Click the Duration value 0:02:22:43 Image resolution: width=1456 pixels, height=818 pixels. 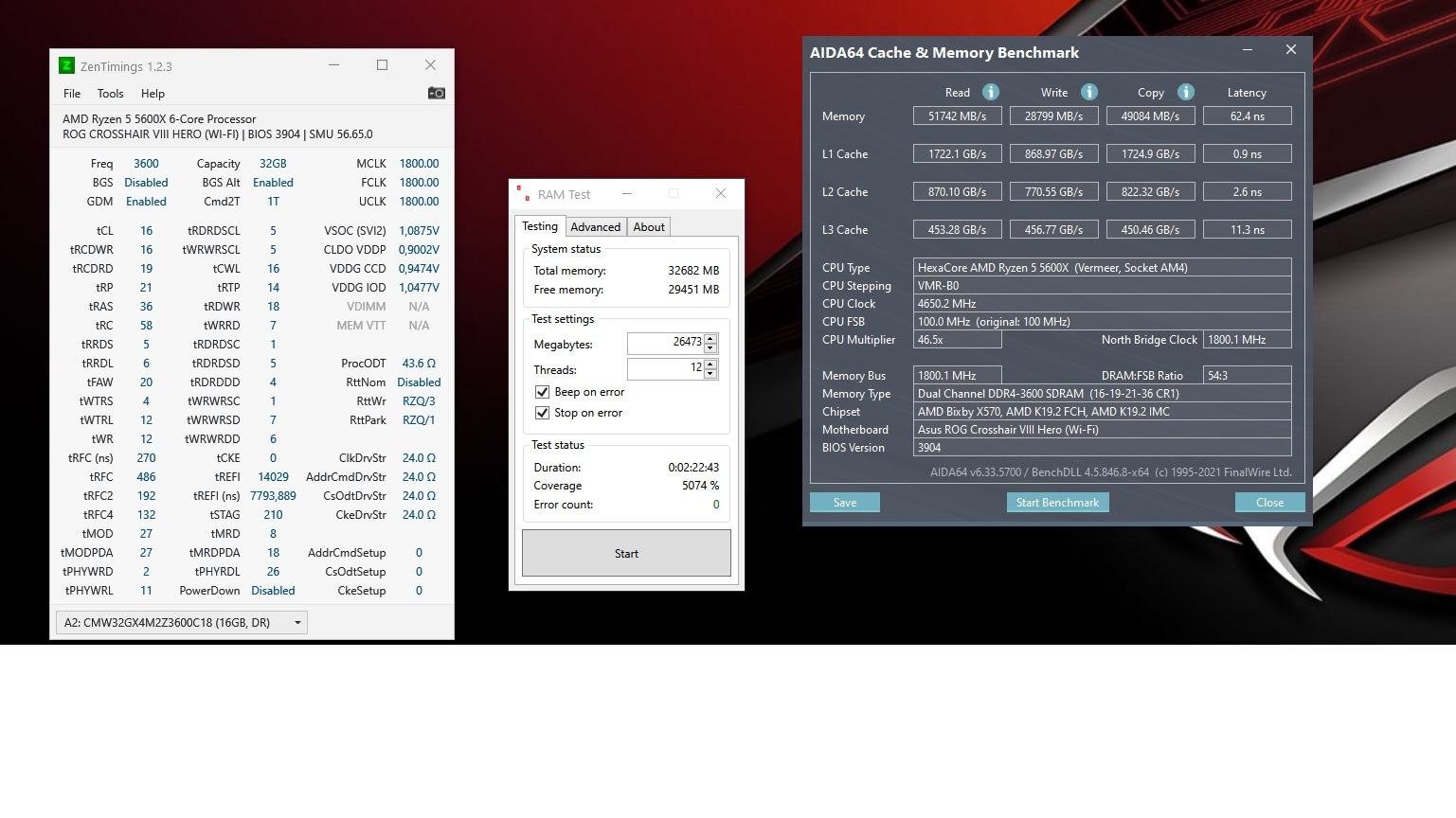pyautogui.click(x=693, y=468)
